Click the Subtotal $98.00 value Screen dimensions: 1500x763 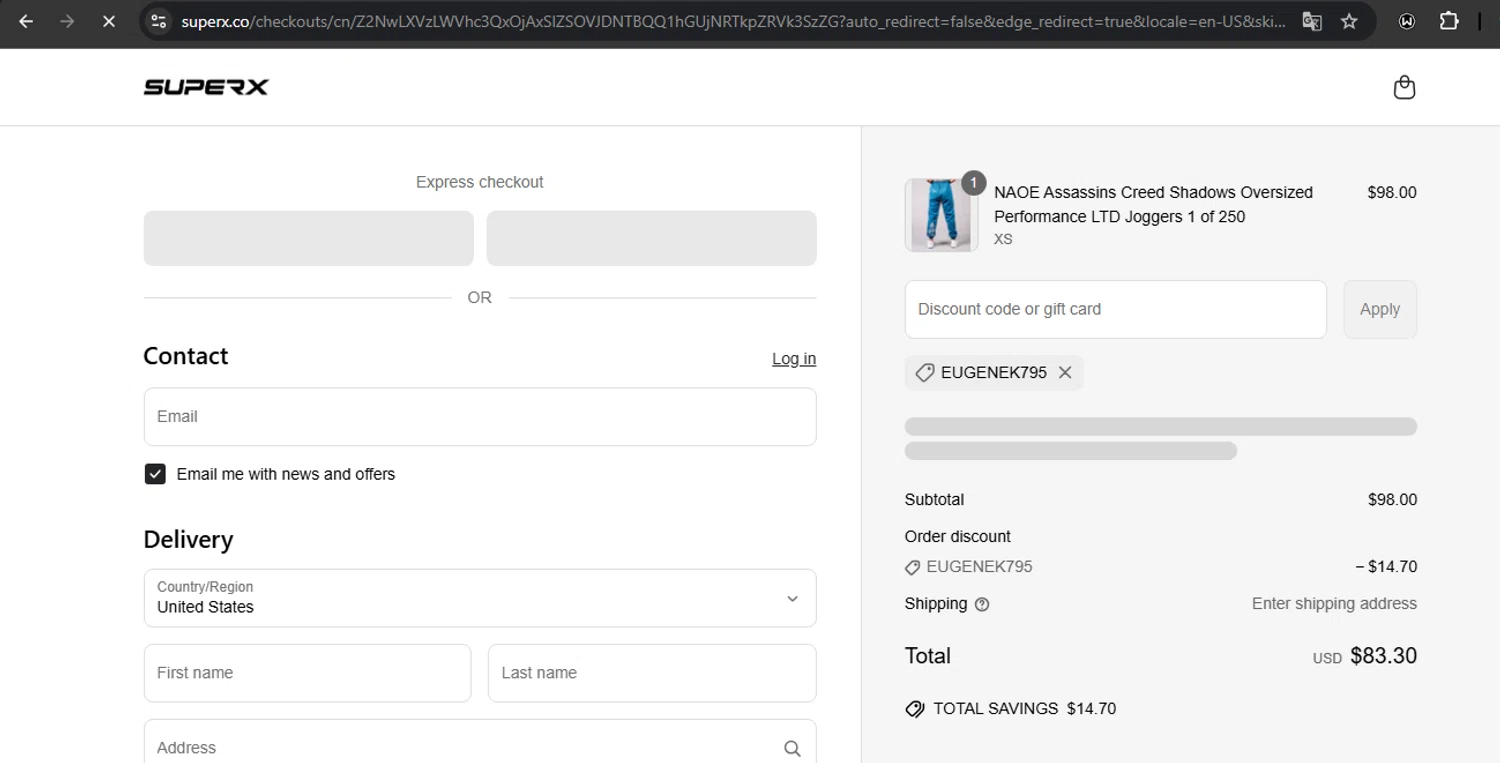click(1392, 500)
